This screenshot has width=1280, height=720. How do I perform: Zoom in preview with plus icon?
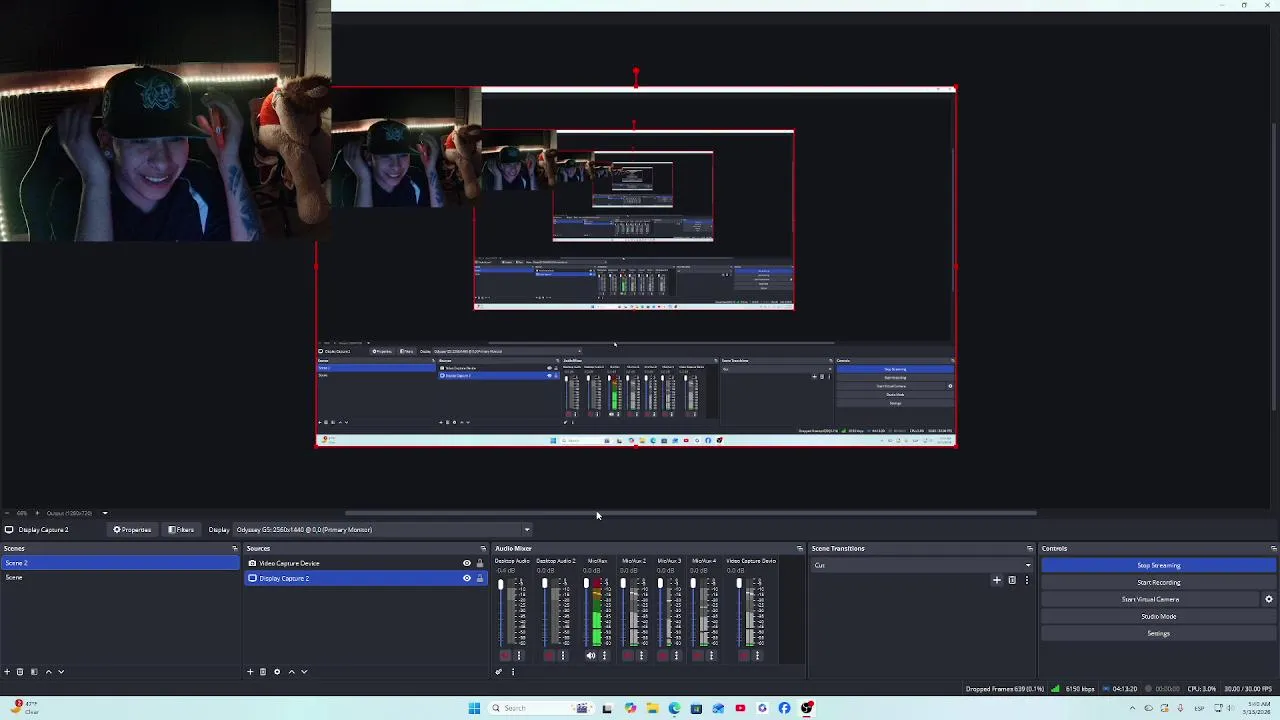[37, 513]
